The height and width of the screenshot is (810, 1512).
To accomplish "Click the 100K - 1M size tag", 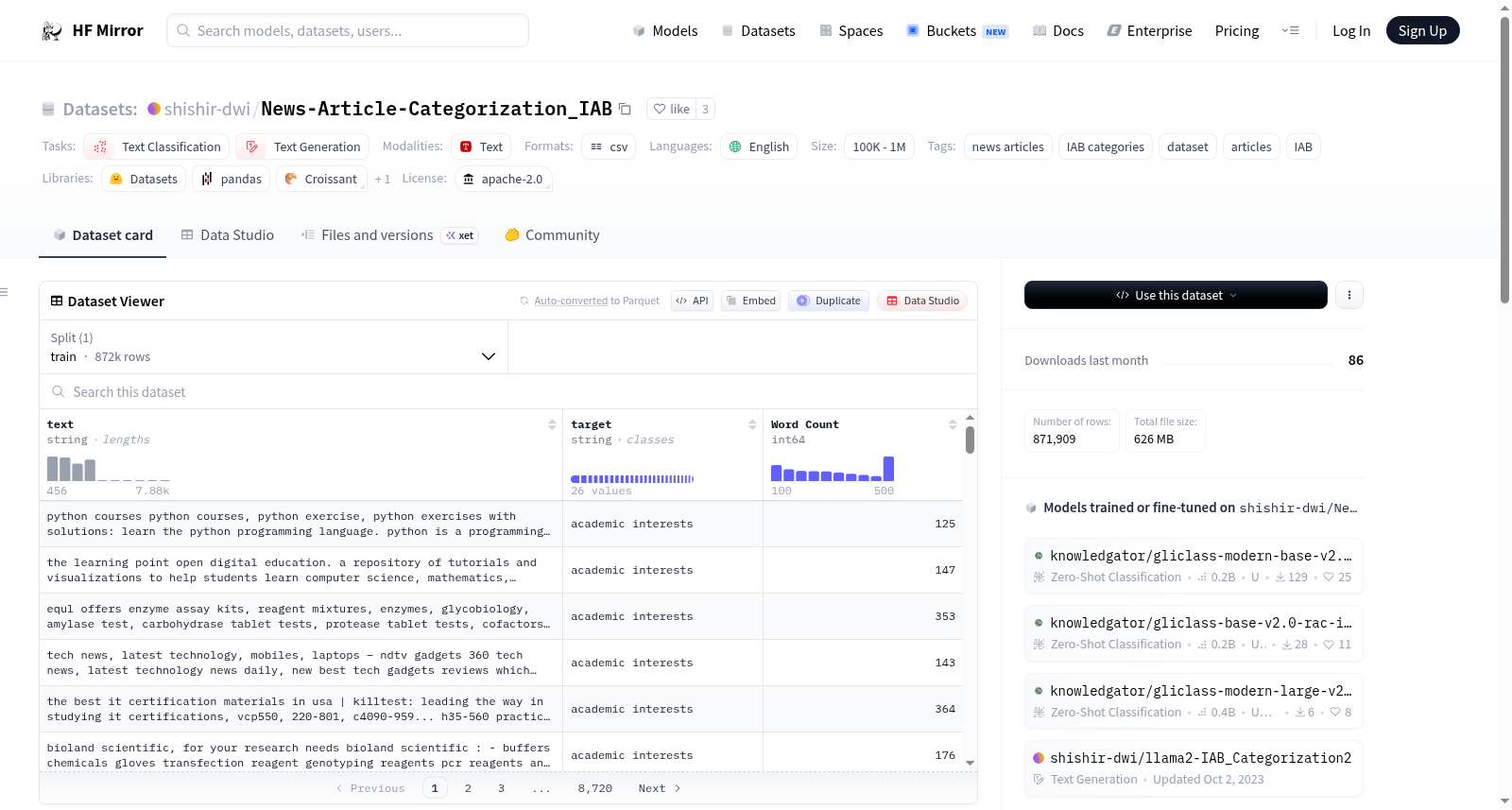I will click(x=879, y=146).
